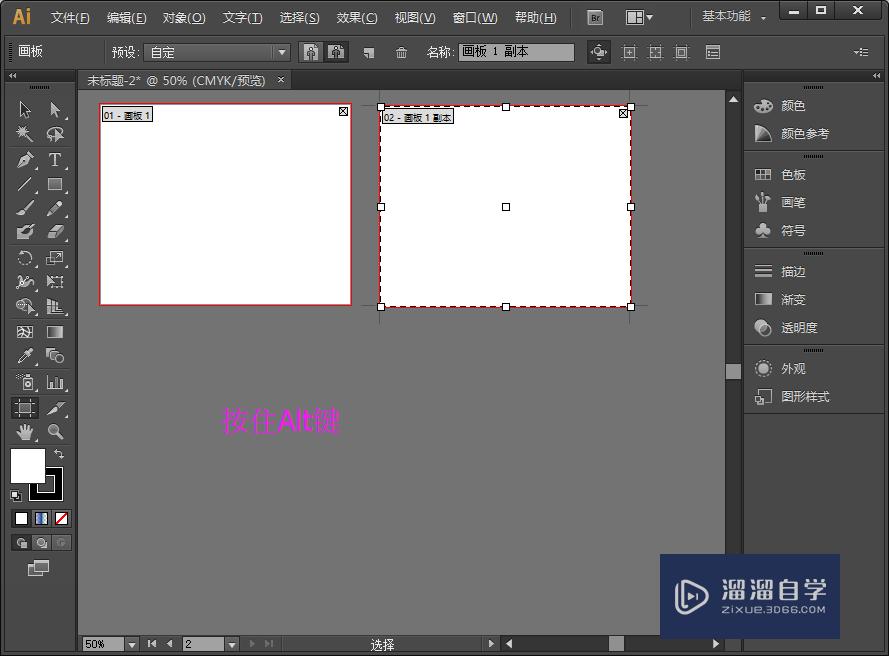Select the Mesh tool
The height and width of the screenshot is (656, 889).
(x=24, y=332)
